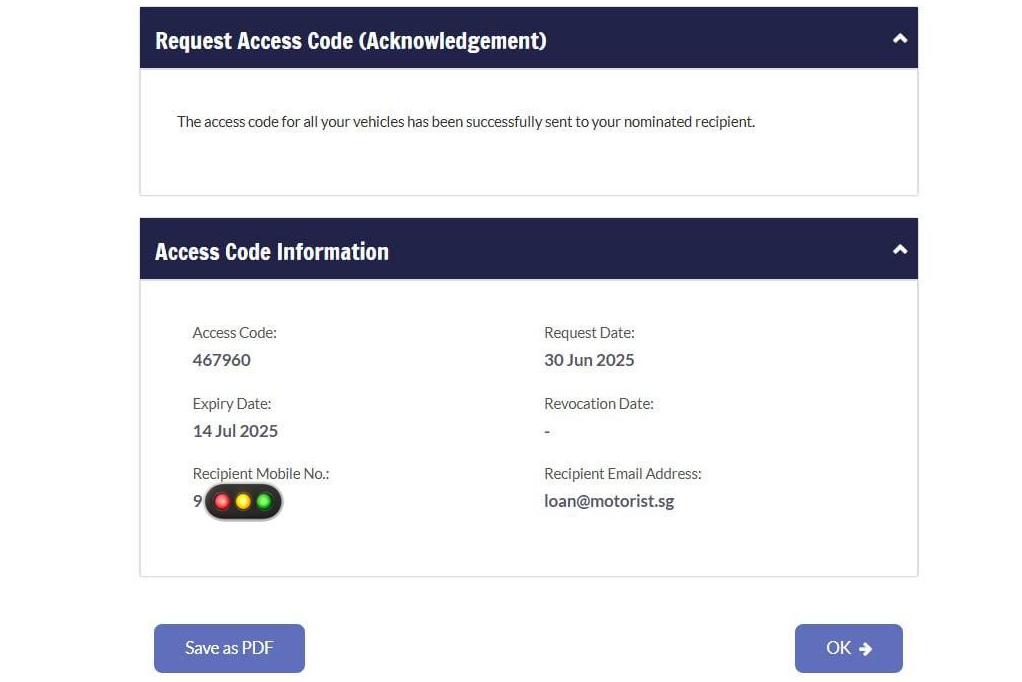Click the Request Access Code (Acknowledgement) header title

(350, 41)
